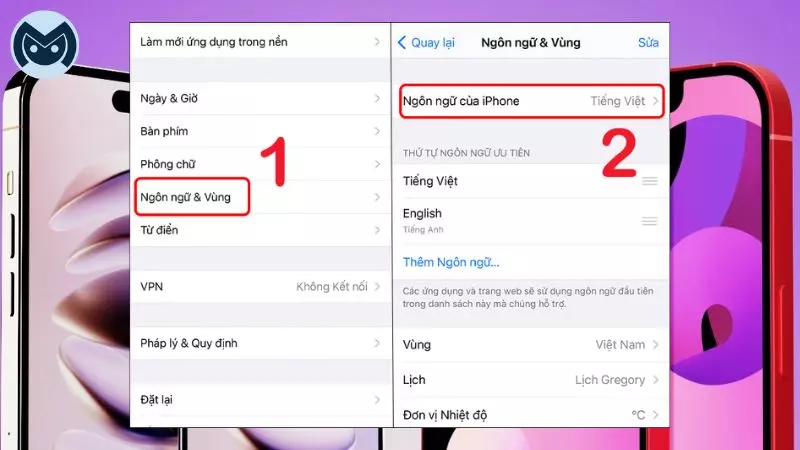Image resolution: width=800 pixels, height=450 pixels.
Task: Open Làm mới ứng dụng trong nền
Action: click(x=261, y=42)
